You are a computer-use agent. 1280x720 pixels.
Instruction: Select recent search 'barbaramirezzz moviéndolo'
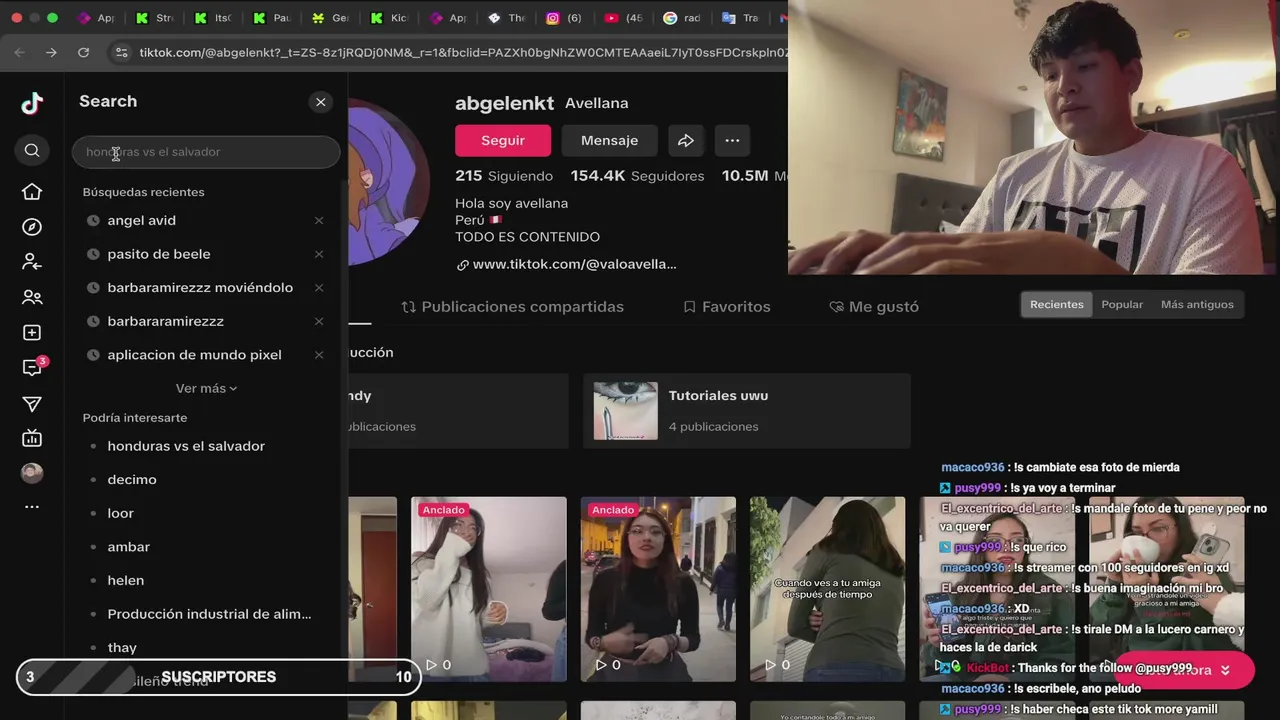[200, 288]
